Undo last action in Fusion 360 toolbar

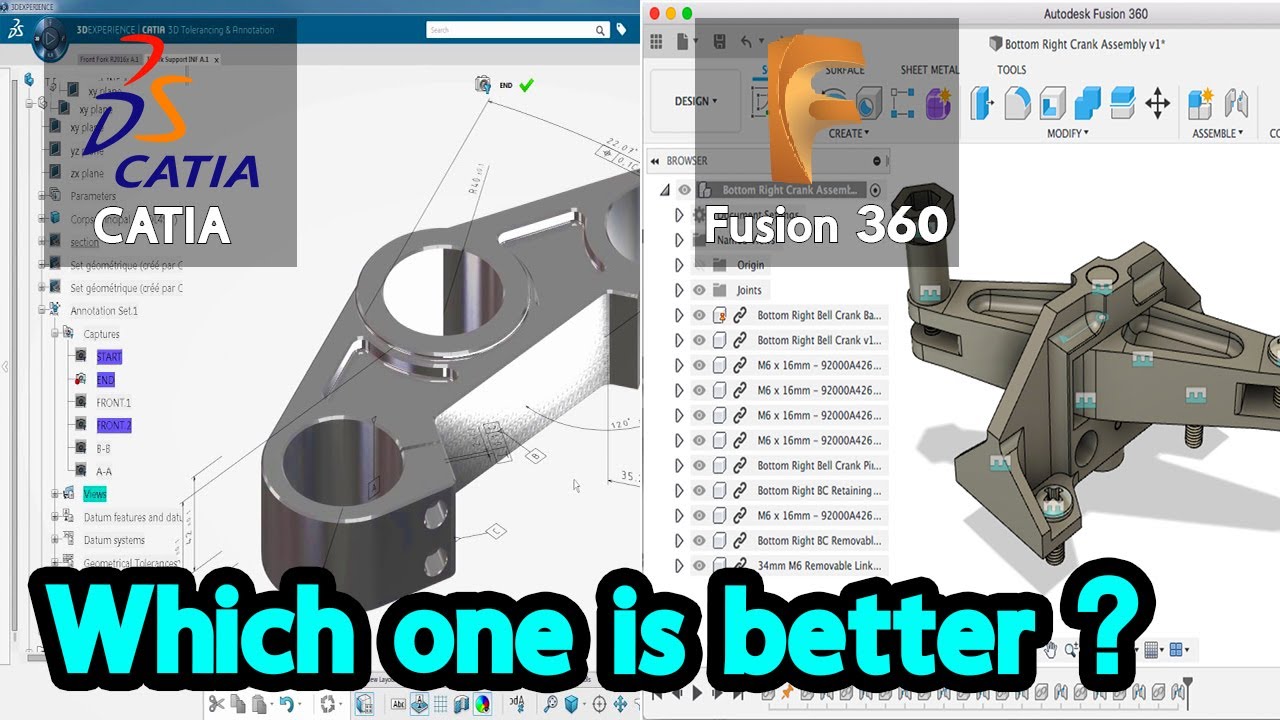[746, 42]
